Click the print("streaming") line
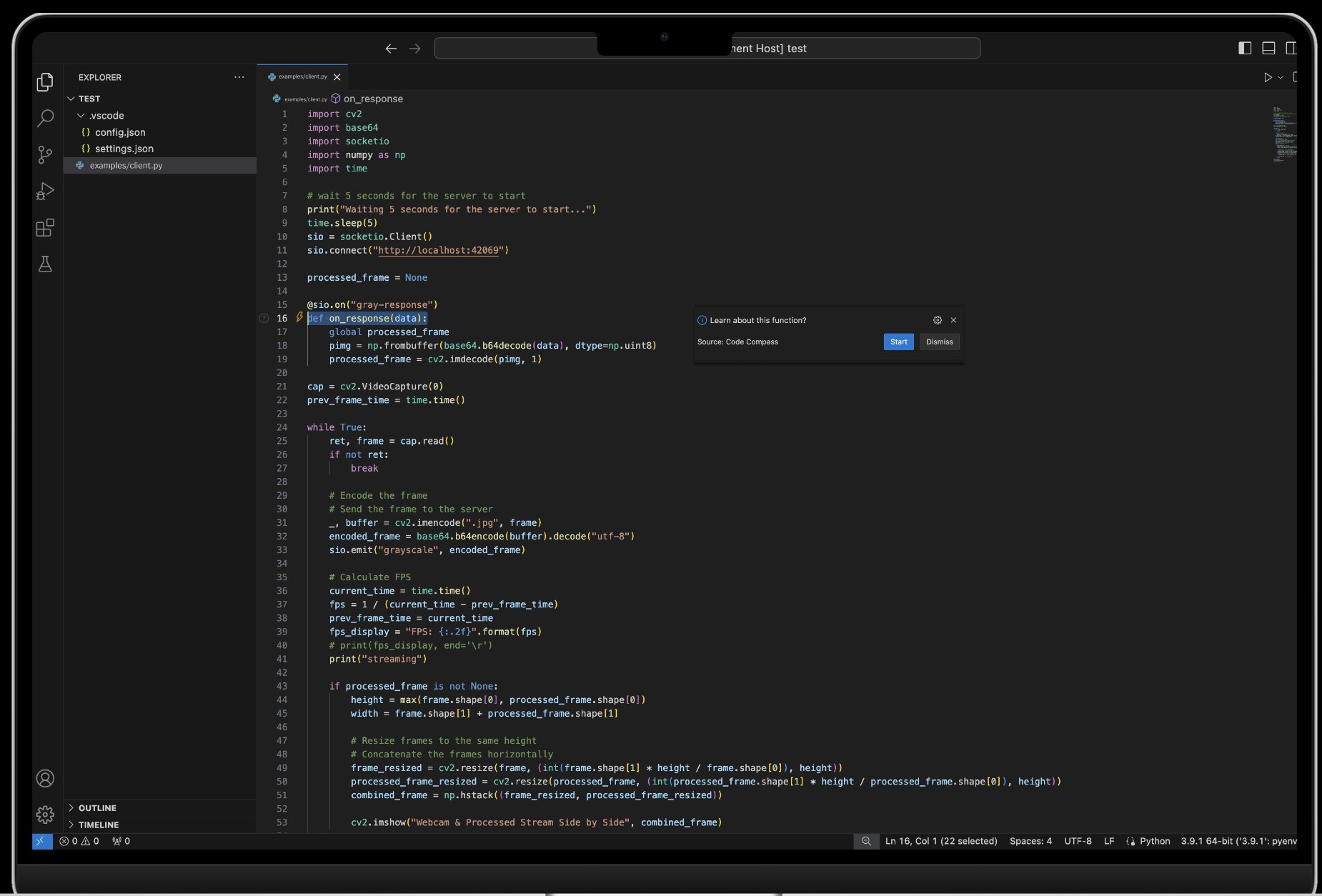The width and height of the screenshot is (1322, 896). pos(378,659)
